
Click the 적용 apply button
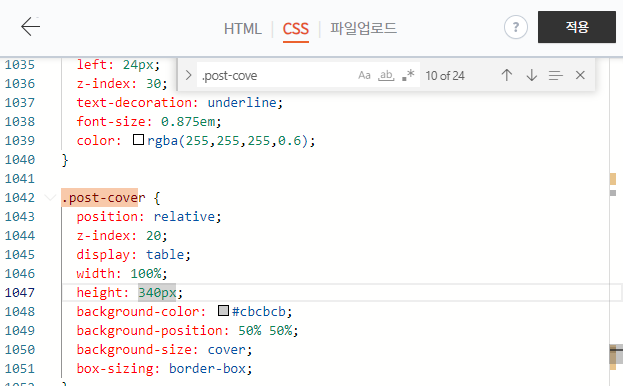pos(577,27)
